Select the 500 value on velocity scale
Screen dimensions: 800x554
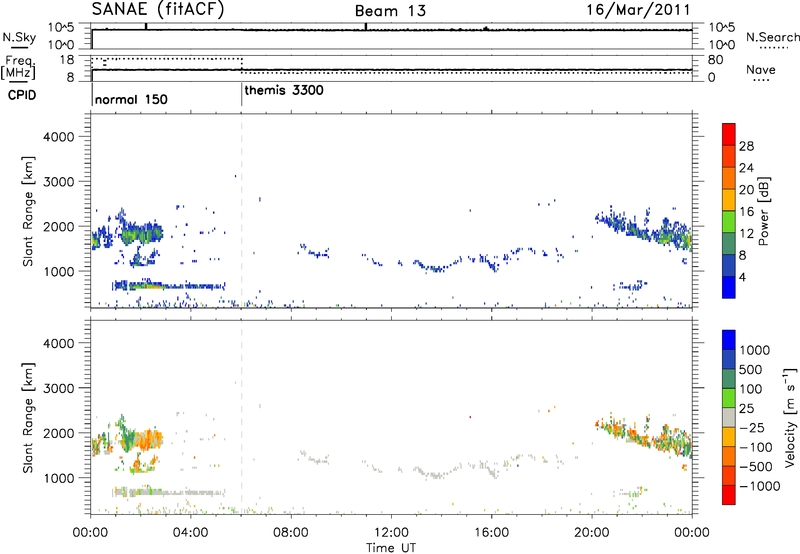pyautogui.click(x=751, y=370)
